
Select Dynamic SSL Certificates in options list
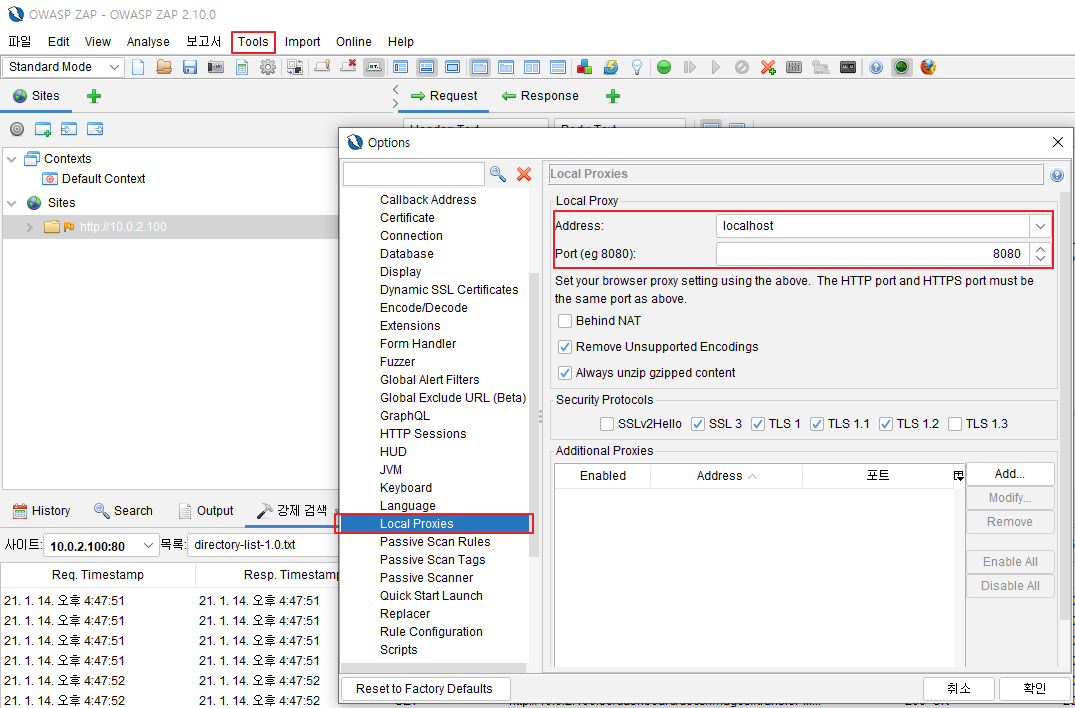pyautogui.click(x=449, y=290)
